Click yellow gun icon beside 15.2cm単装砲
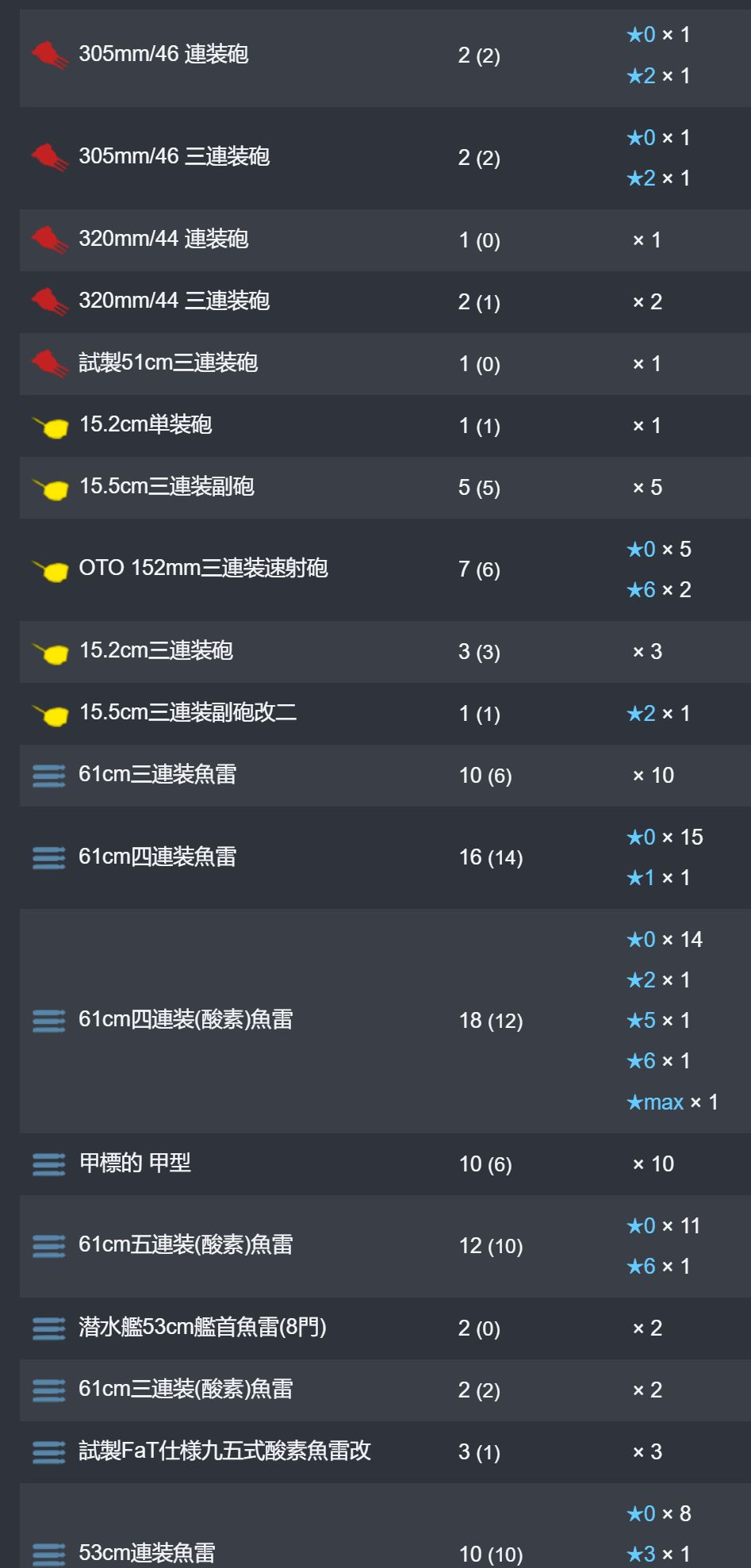 pos(50,427)
